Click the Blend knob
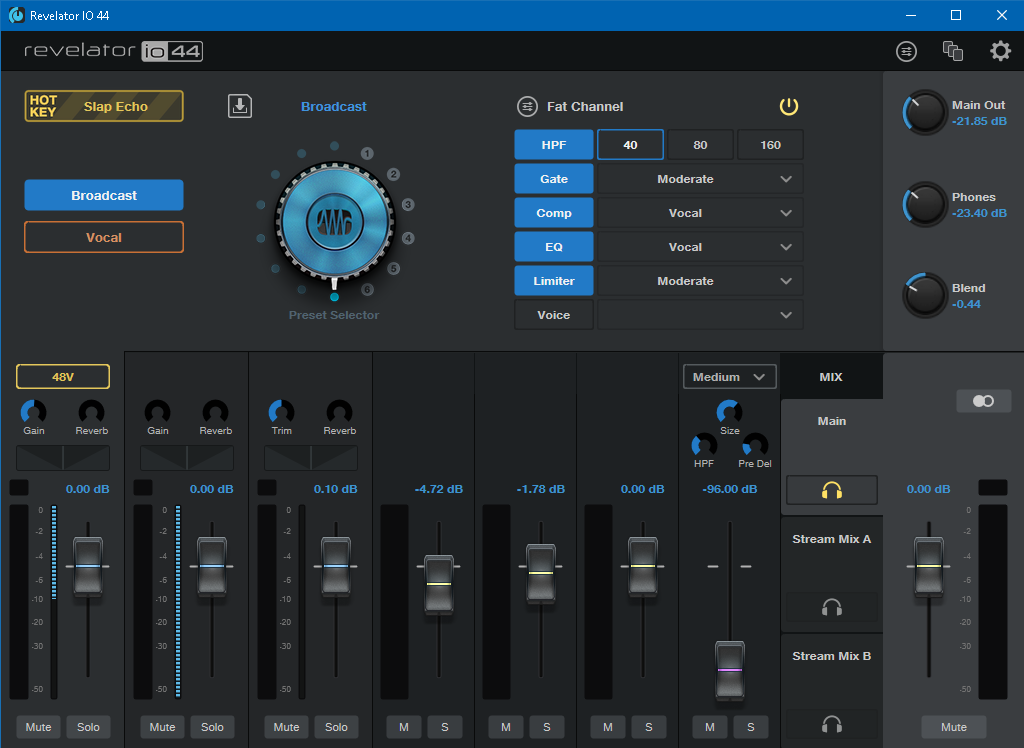 pyautogui.click(x=925, y=295)
